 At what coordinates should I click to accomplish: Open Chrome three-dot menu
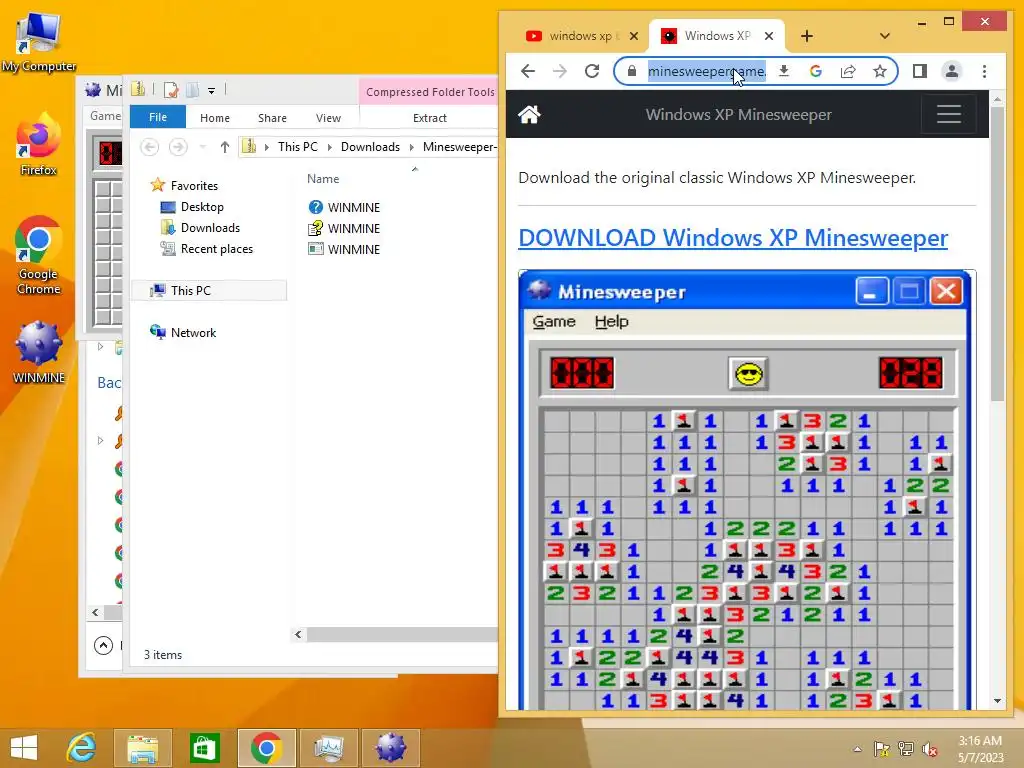[984, 71]
